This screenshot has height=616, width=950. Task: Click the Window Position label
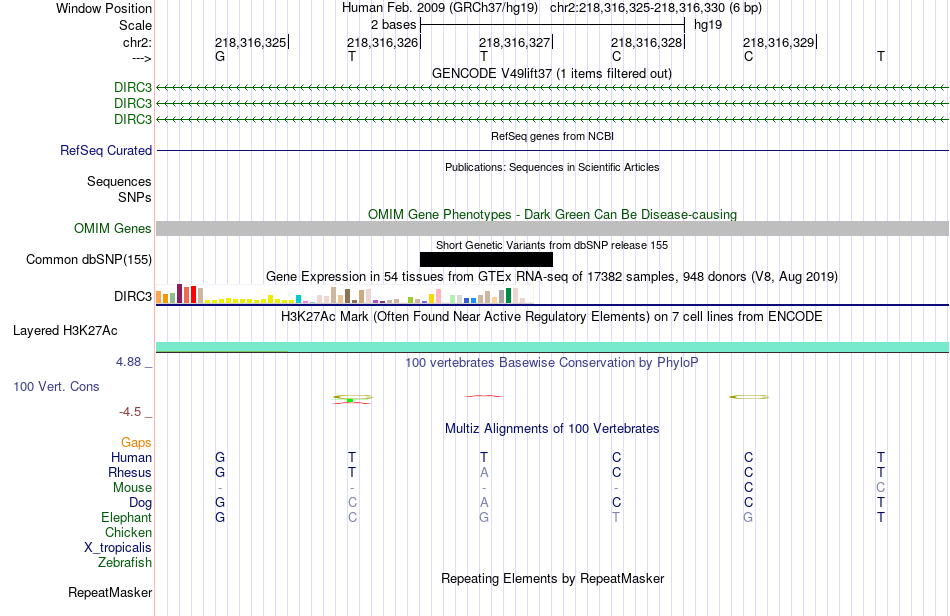(104, 8)
